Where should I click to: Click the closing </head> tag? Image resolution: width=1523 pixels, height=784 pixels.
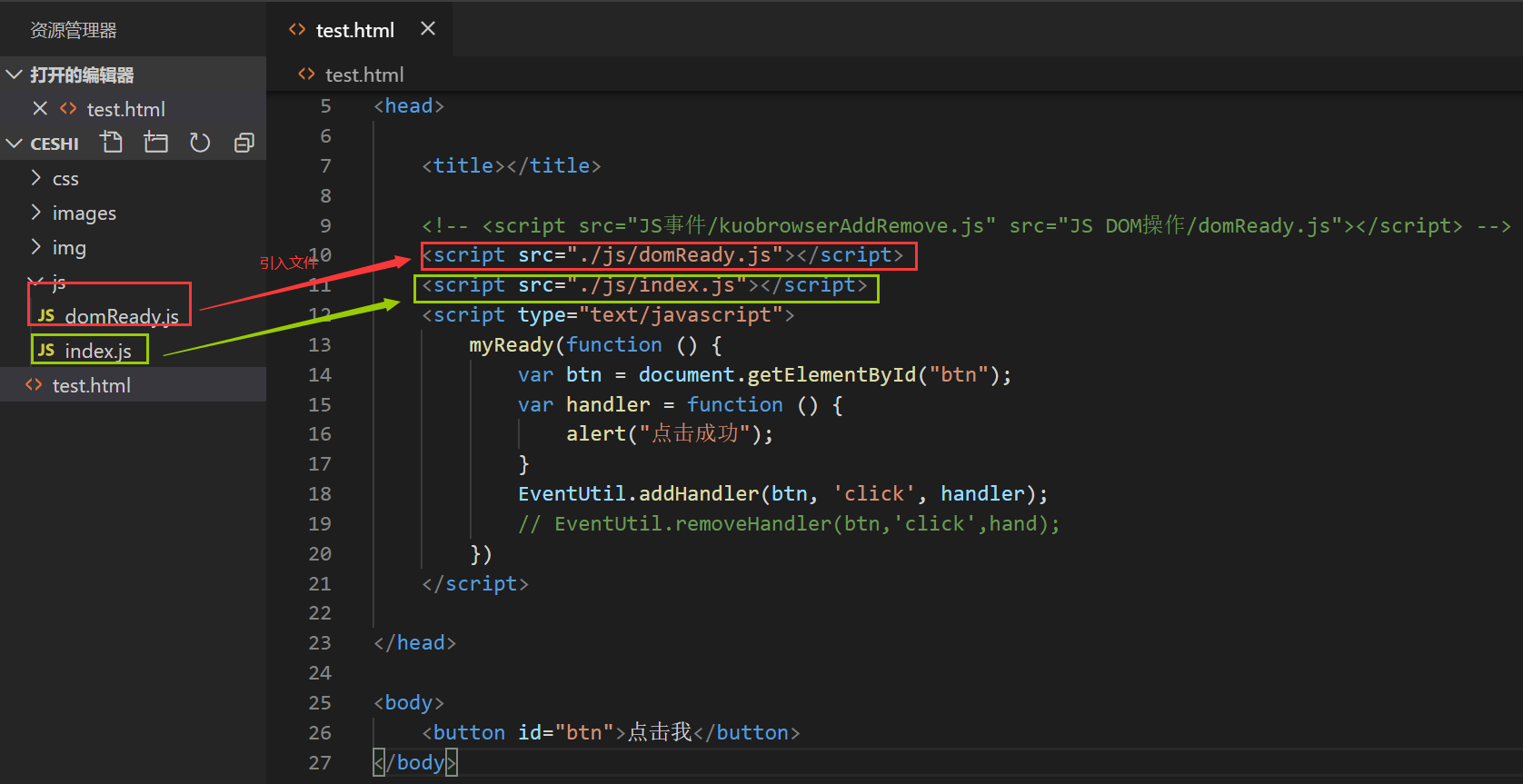point(414,643)
